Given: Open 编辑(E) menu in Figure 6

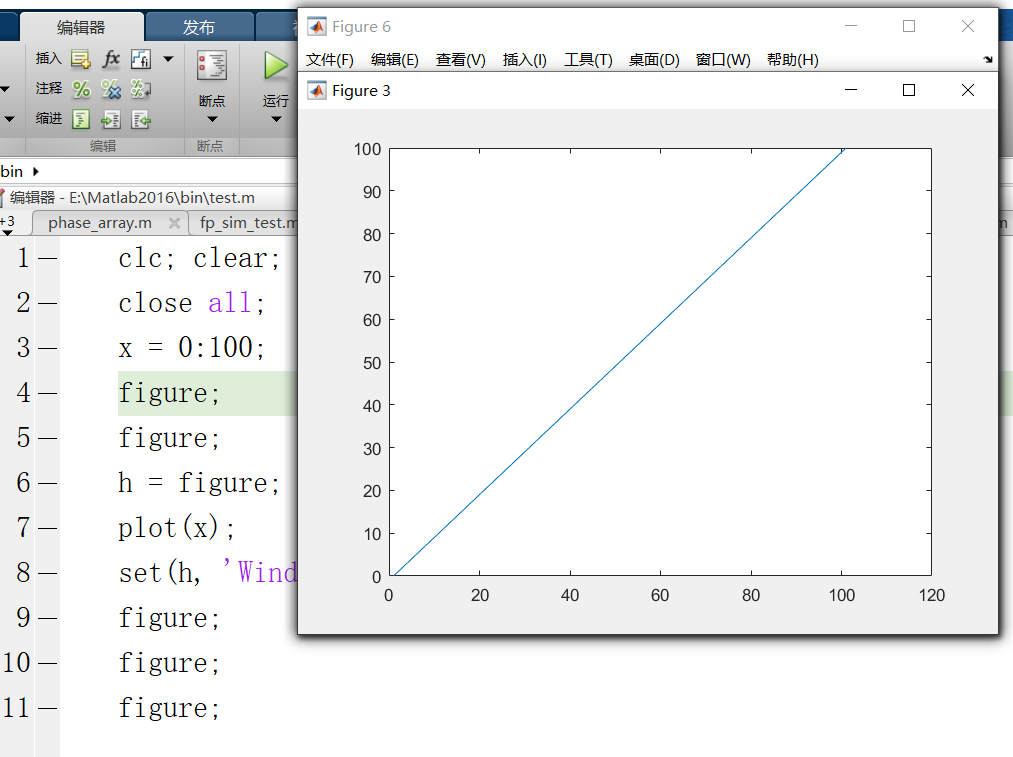Looking at the screenshot, I should tap(395, 60).
